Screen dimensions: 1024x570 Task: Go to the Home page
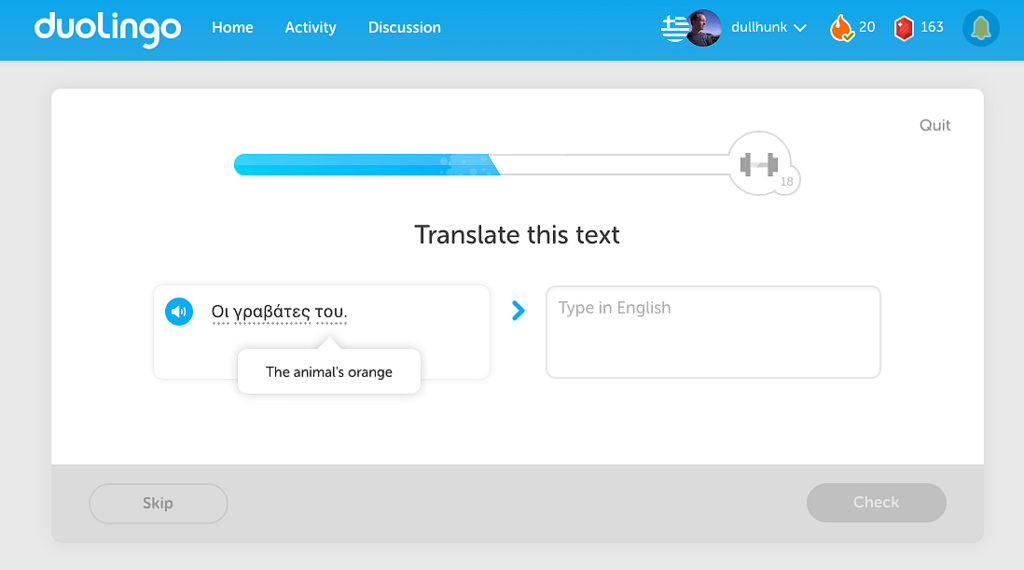point(232,28)
